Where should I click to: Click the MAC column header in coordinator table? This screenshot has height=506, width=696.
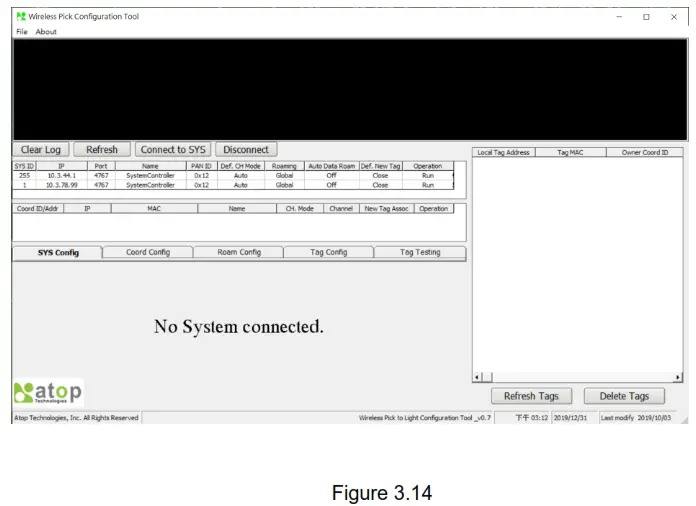[x=154, y=209]
